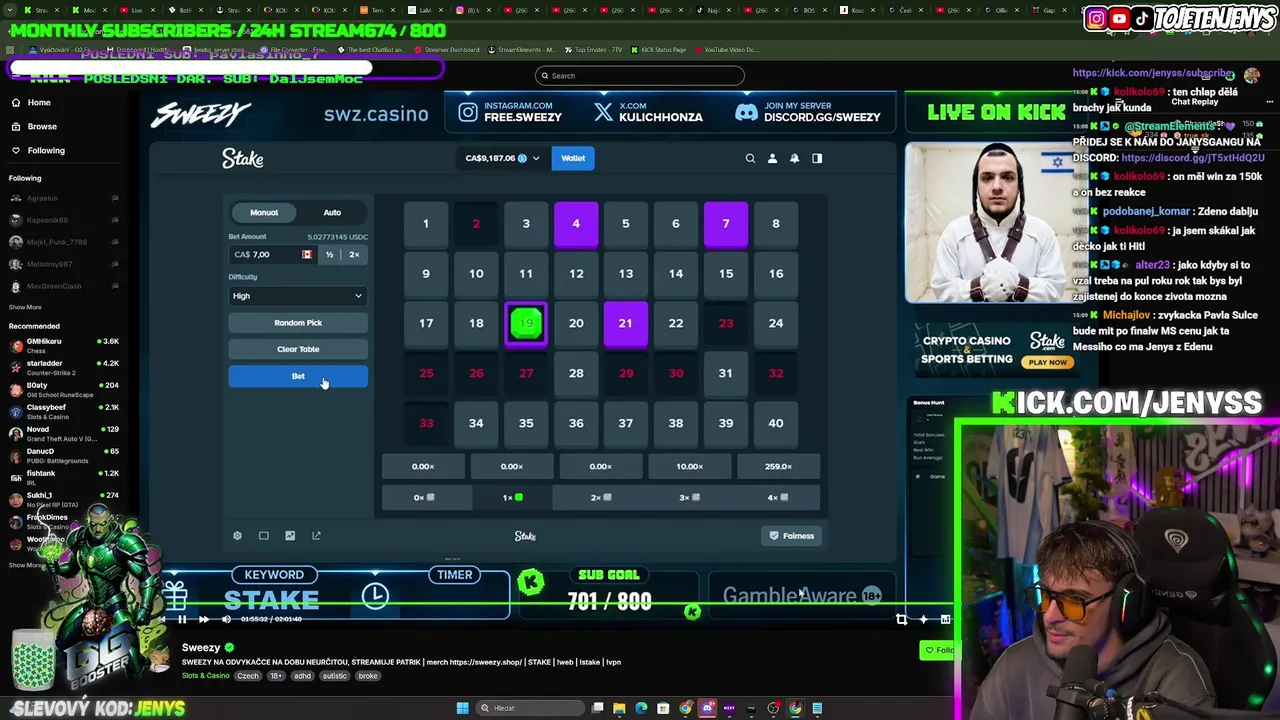This screenshot has width=1280, height=720.
Task: Expand Show More under Recommended list
Action: pyautogui.click(x=25, y=565)
